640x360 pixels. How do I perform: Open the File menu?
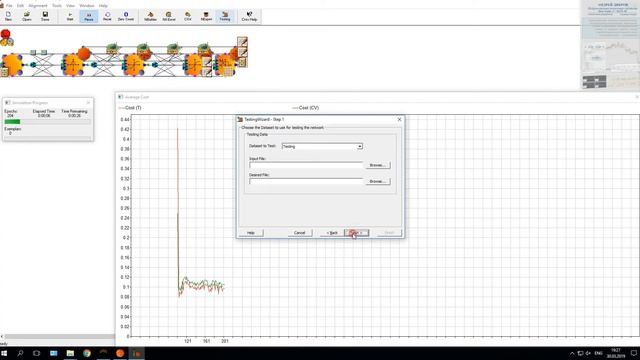point(9,6)
